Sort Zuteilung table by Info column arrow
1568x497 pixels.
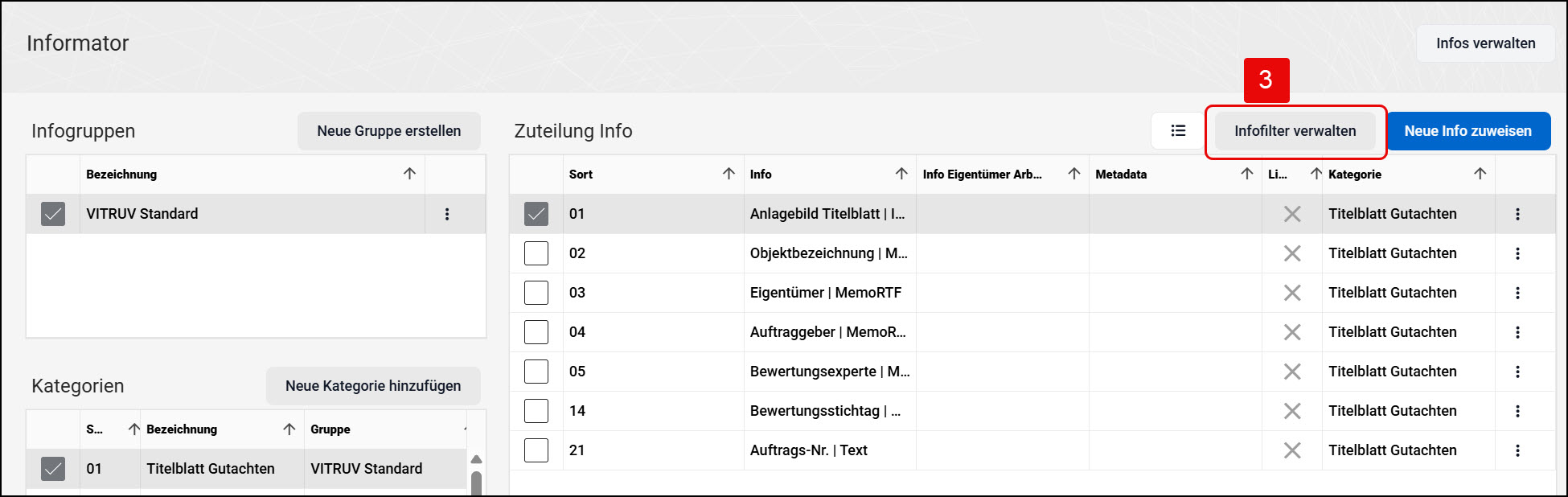(901, 174)
